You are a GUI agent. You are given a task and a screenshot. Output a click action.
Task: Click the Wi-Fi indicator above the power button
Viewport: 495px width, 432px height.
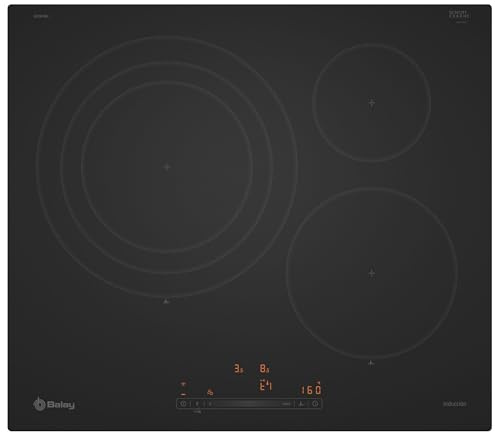[183, 384]
